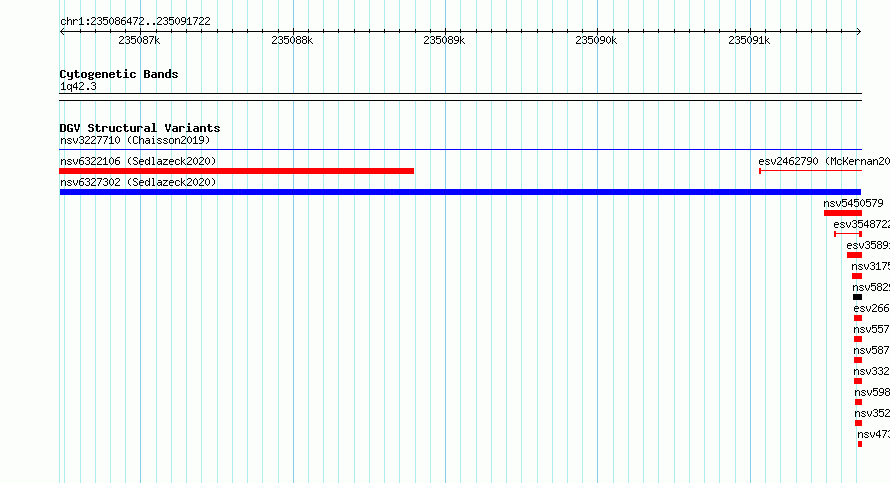This screenshot has height=483, width=890.
Task: Select the red bar under nsv557
Action: pos(858,339)
